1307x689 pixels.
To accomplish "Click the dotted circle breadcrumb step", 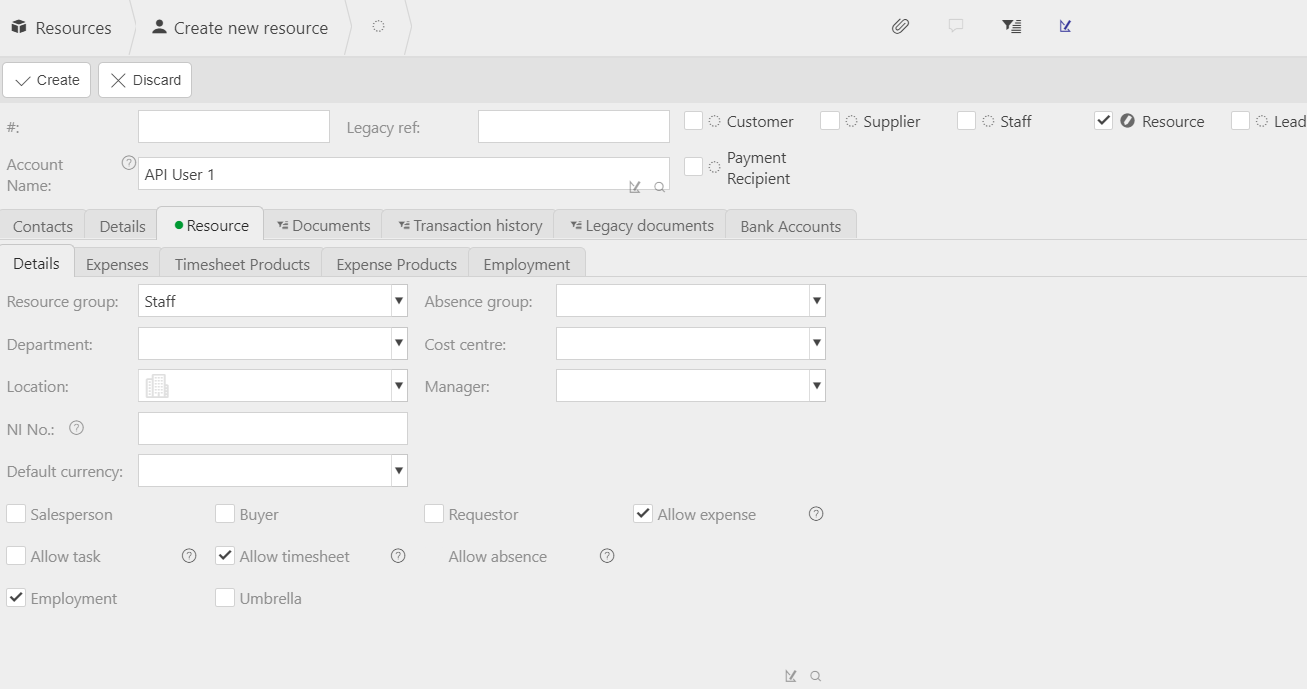I will [x=378, y=27].
